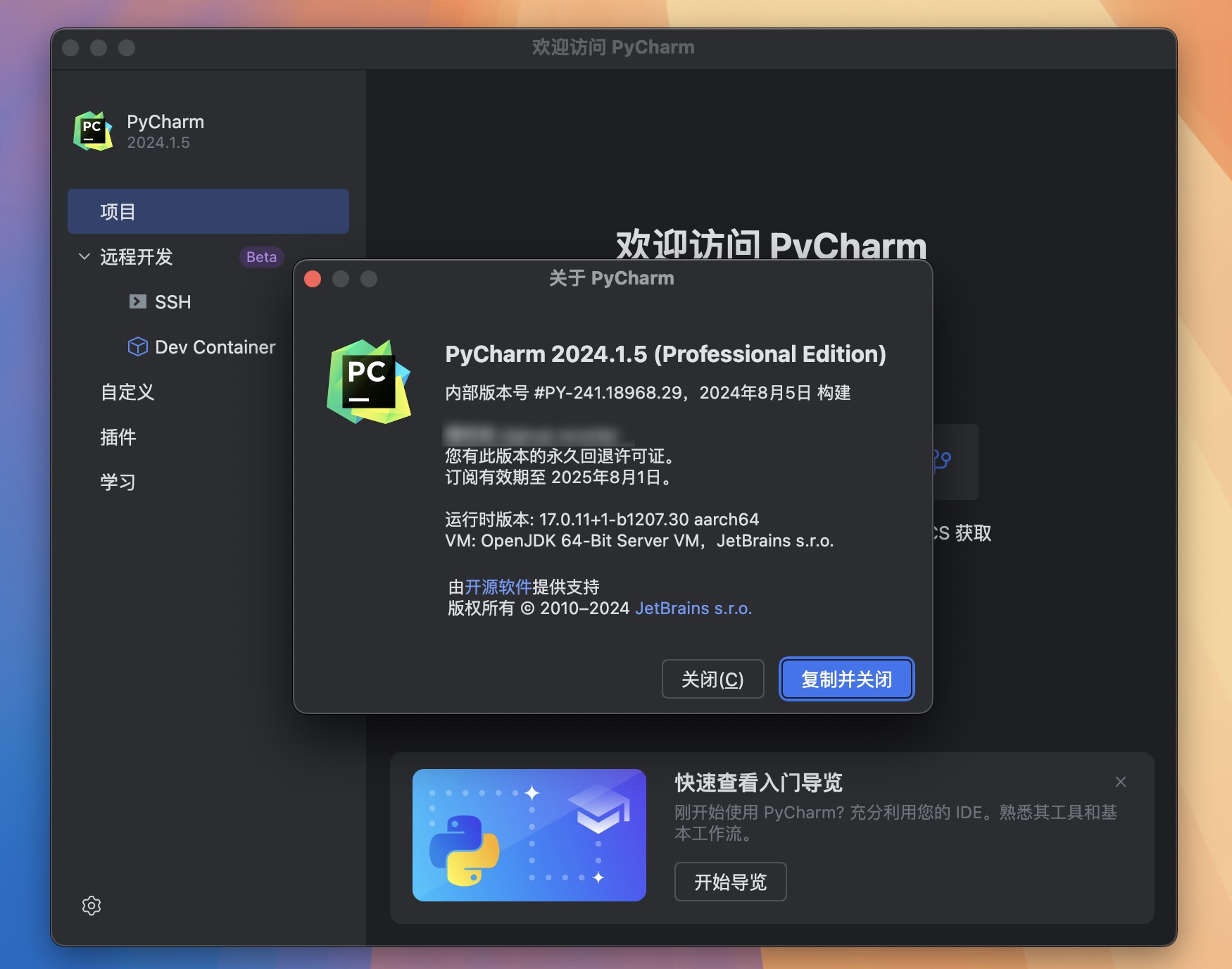Image resolution: width=1232 pixels, height=969 pixels.
Task: Open the settings gear in the sidebar
Action: 92,905
